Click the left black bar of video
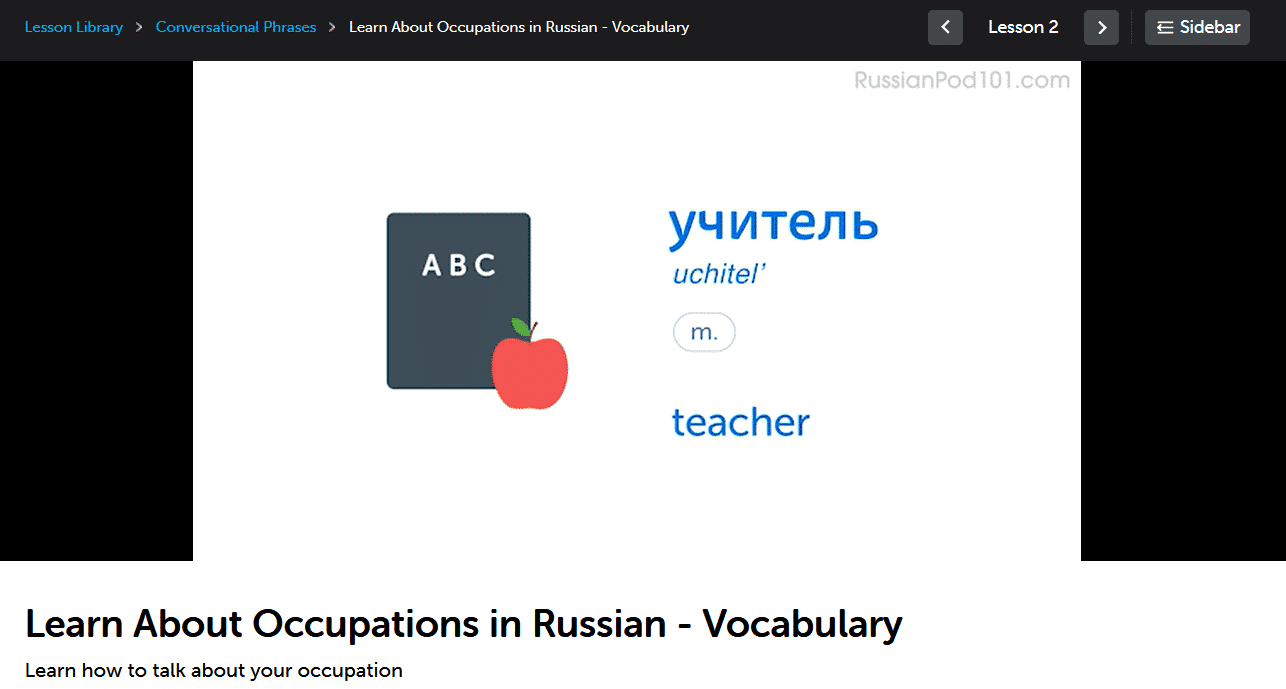1286x689 pixels. pyautogui.click(x=96, y=310)
